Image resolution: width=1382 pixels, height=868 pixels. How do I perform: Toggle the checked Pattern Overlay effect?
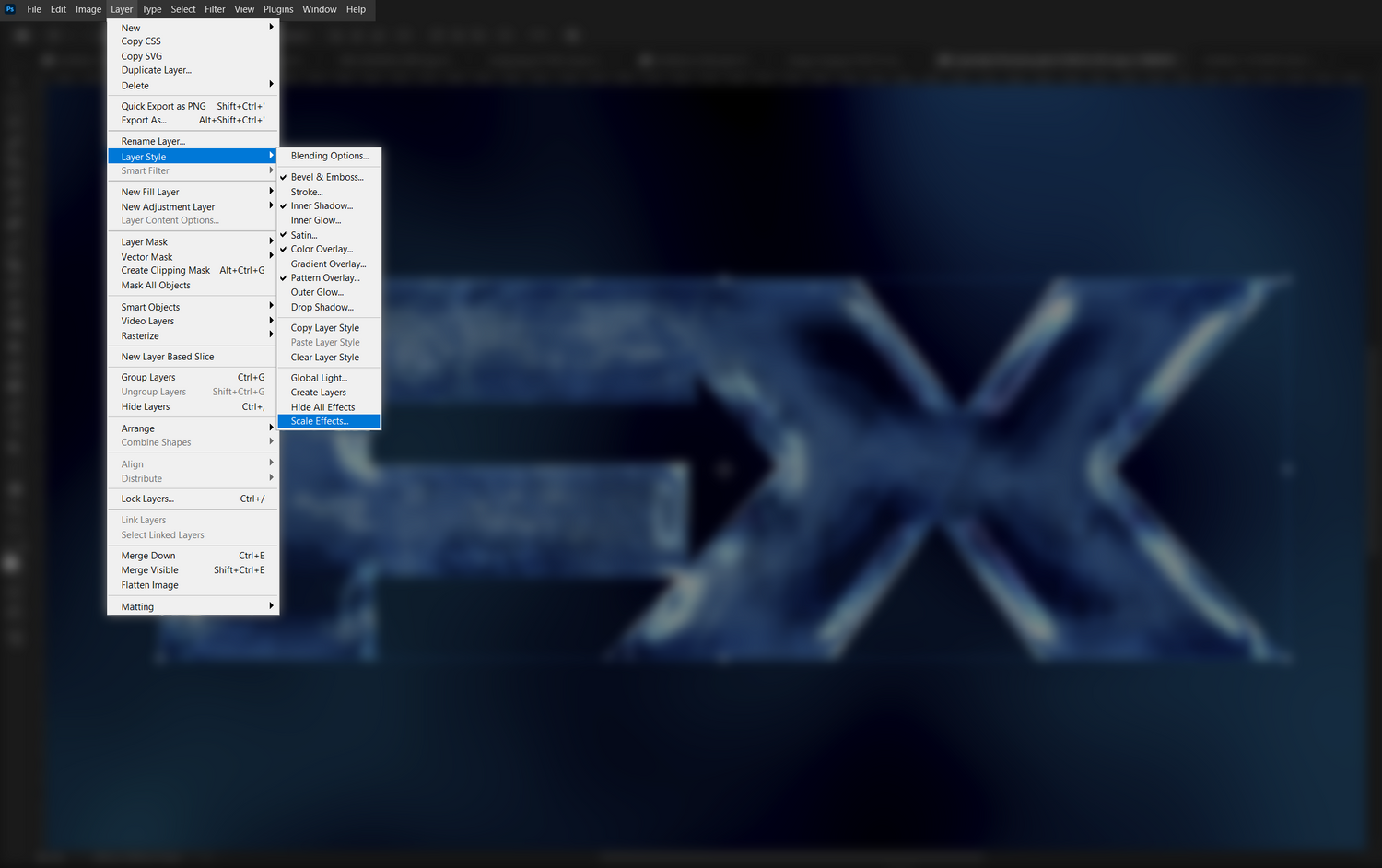point(329,278)
